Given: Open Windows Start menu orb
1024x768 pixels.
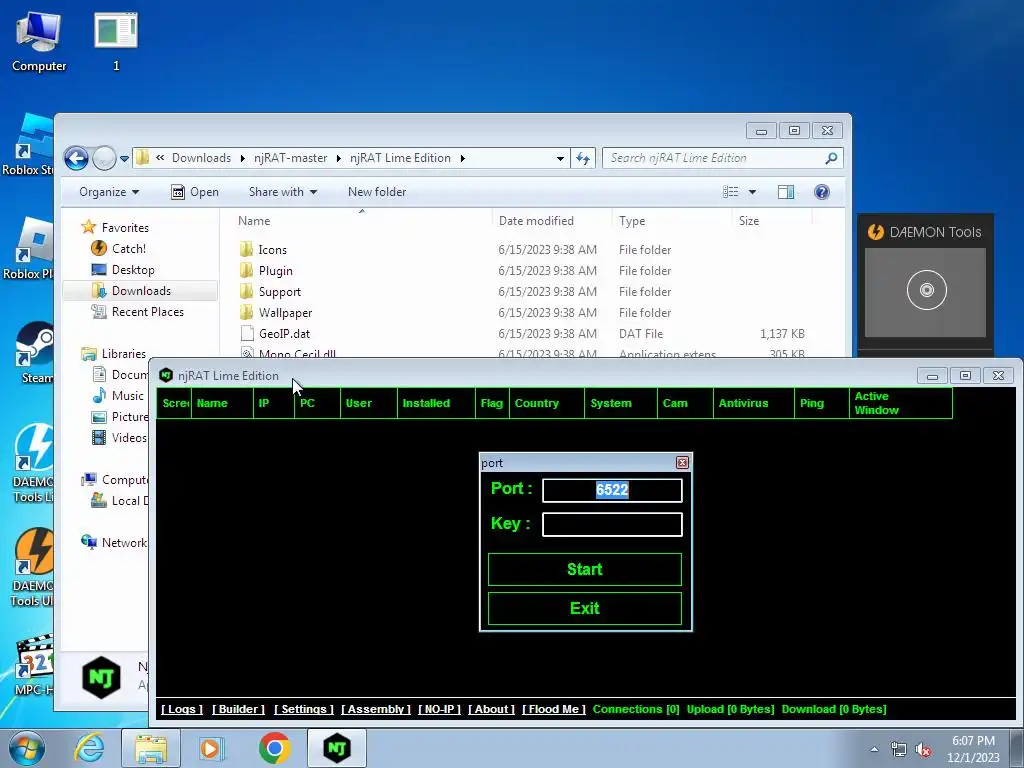Looking at the screenshot, I should pos(27,748).
